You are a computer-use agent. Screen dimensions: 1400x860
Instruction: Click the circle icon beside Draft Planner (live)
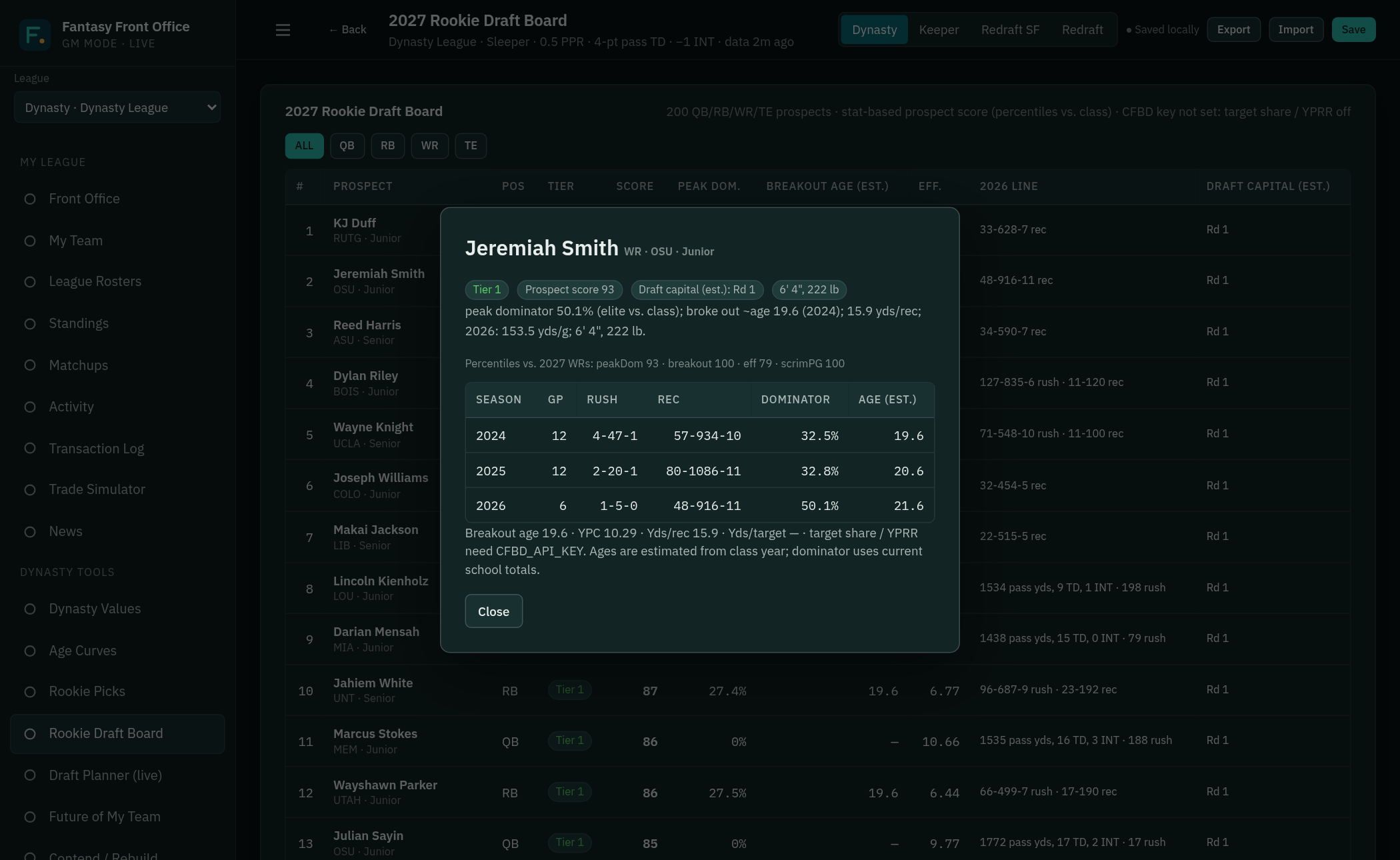pyautogui.click(x=30, y=775)
